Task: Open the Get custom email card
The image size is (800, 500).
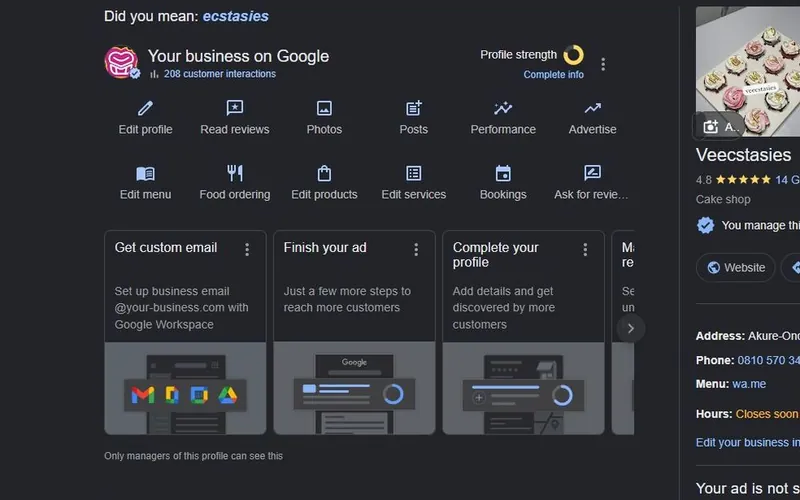Action: pos(185,333)
